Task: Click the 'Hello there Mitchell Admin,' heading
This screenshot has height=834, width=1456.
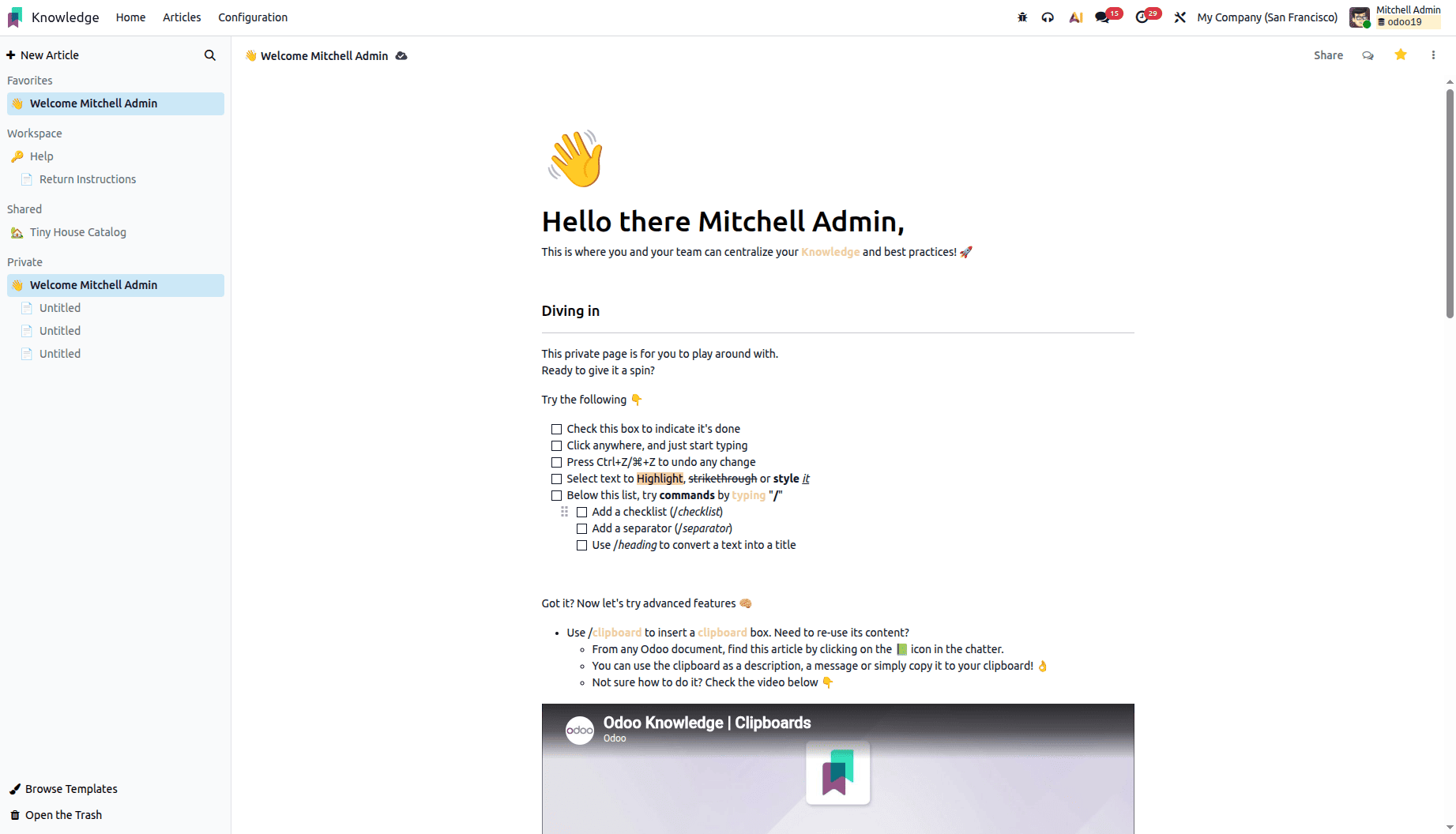Action: click(x=723, y=222)
